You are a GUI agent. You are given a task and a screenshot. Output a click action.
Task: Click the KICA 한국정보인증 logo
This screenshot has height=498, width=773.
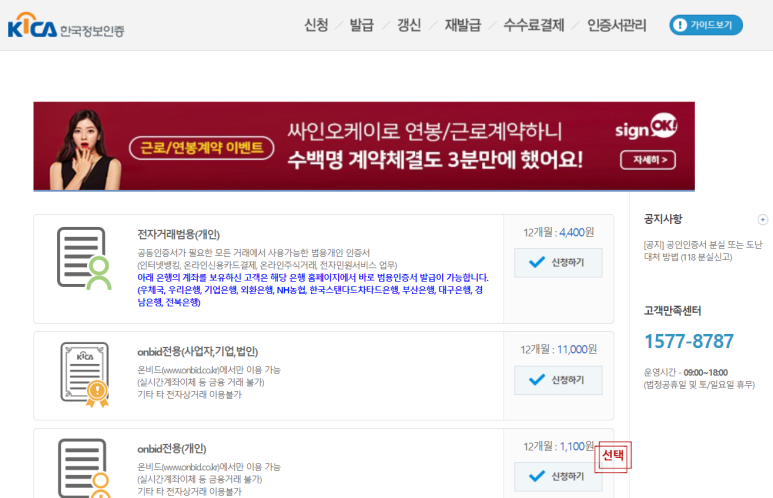tap(66, 26)
